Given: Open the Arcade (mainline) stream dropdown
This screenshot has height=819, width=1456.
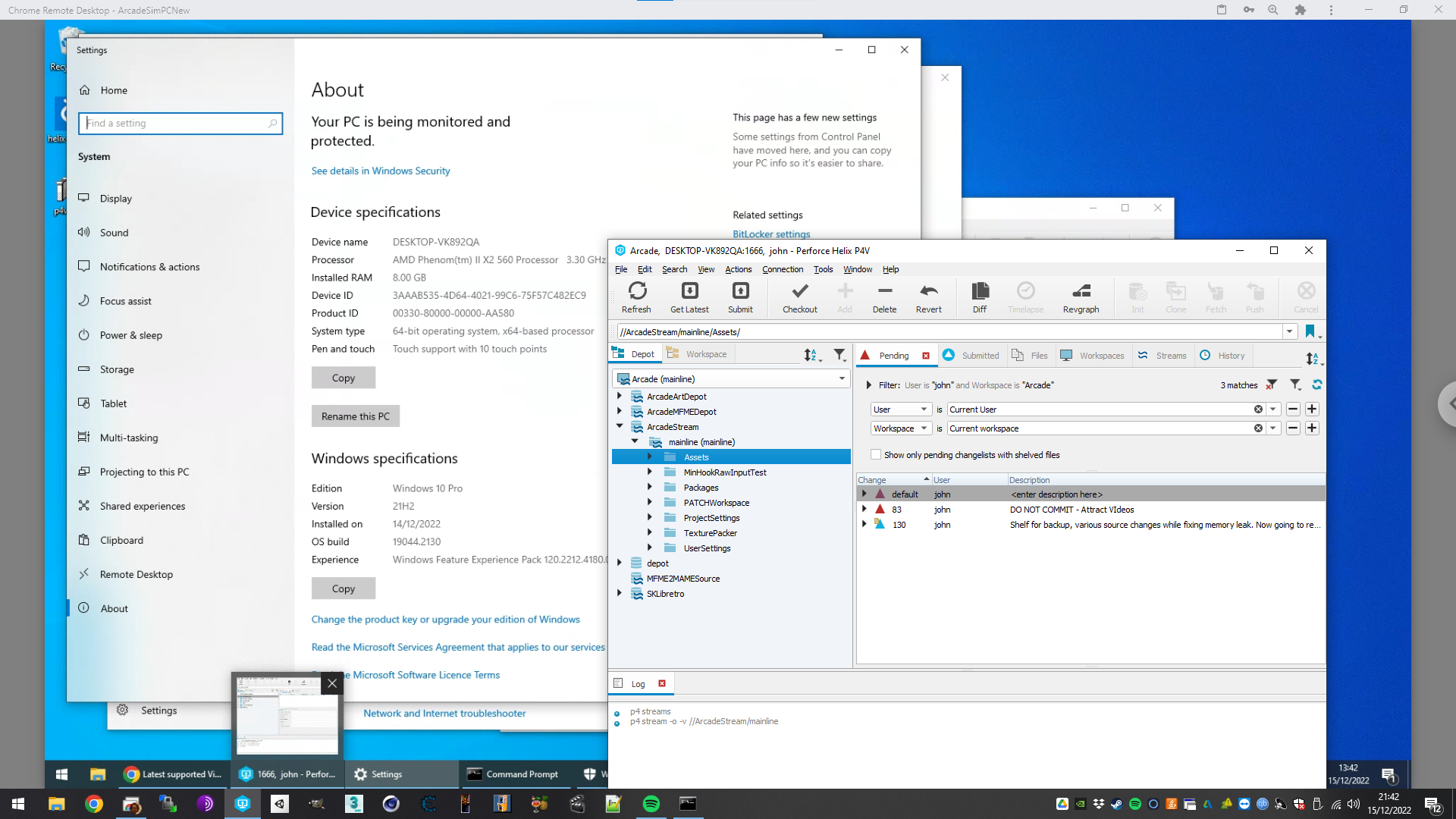Looking at the screenshot, I should pyautogui.click(x=842, y=378).
